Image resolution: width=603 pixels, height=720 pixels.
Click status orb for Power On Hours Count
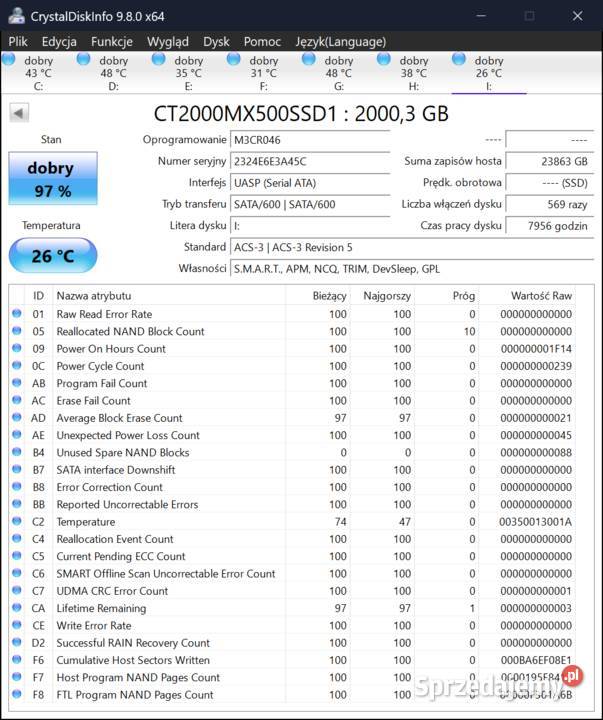pyautogui.click(x=17, y=348)
